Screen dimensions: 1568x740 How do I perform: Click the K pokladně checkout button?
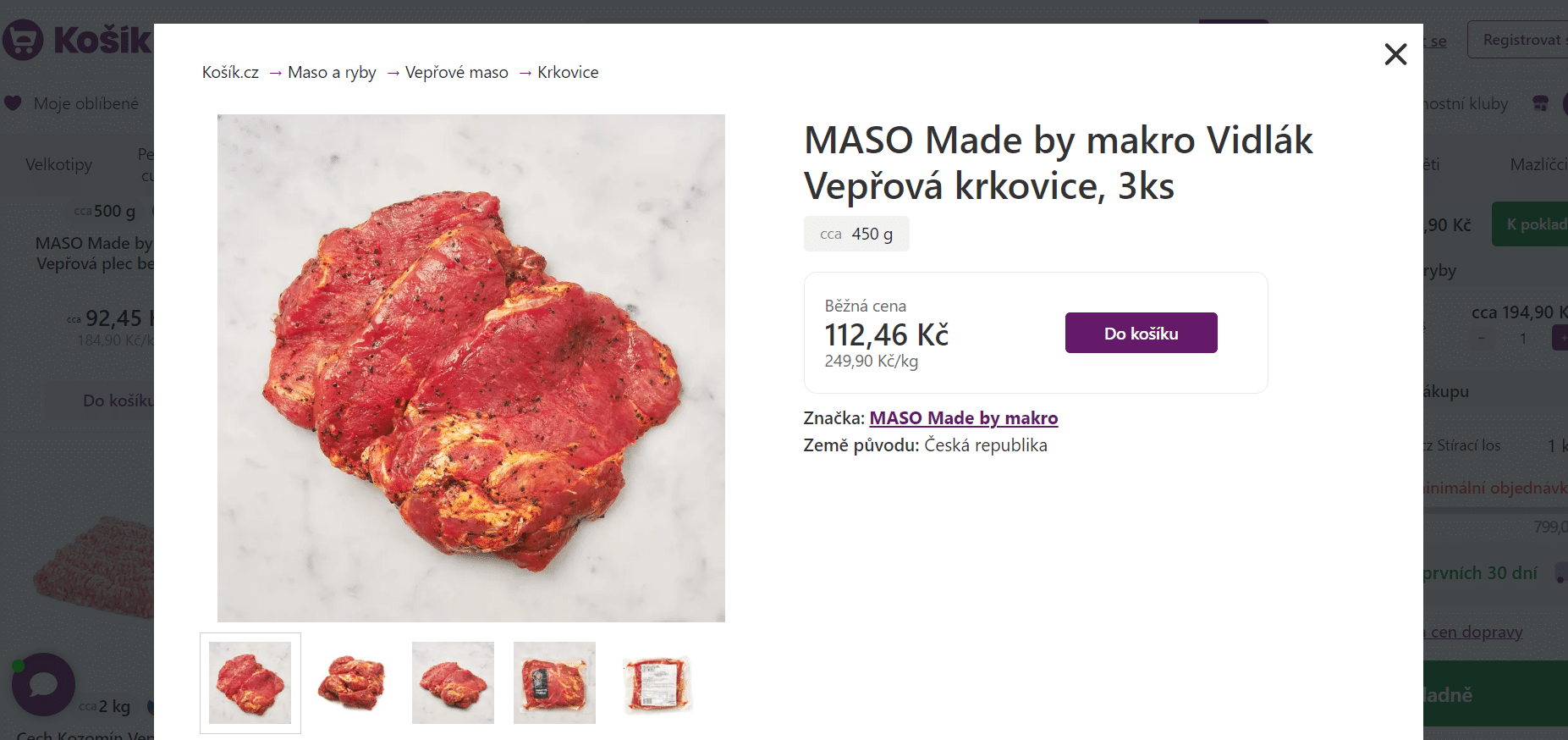click(x=1530, y=224)
